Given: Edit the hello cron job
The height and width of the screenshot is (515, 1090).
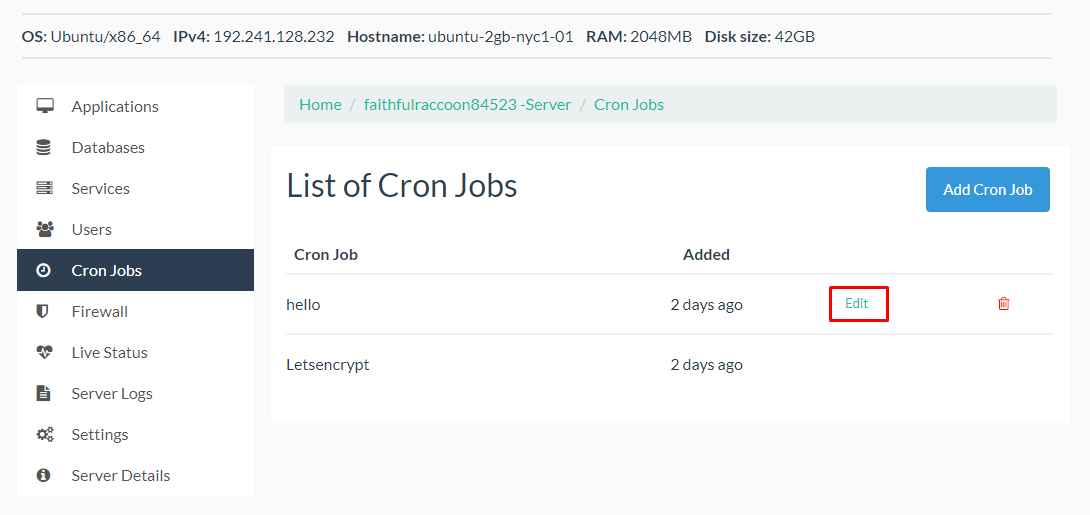Looking at the screenshot, I should click(857, 304).
